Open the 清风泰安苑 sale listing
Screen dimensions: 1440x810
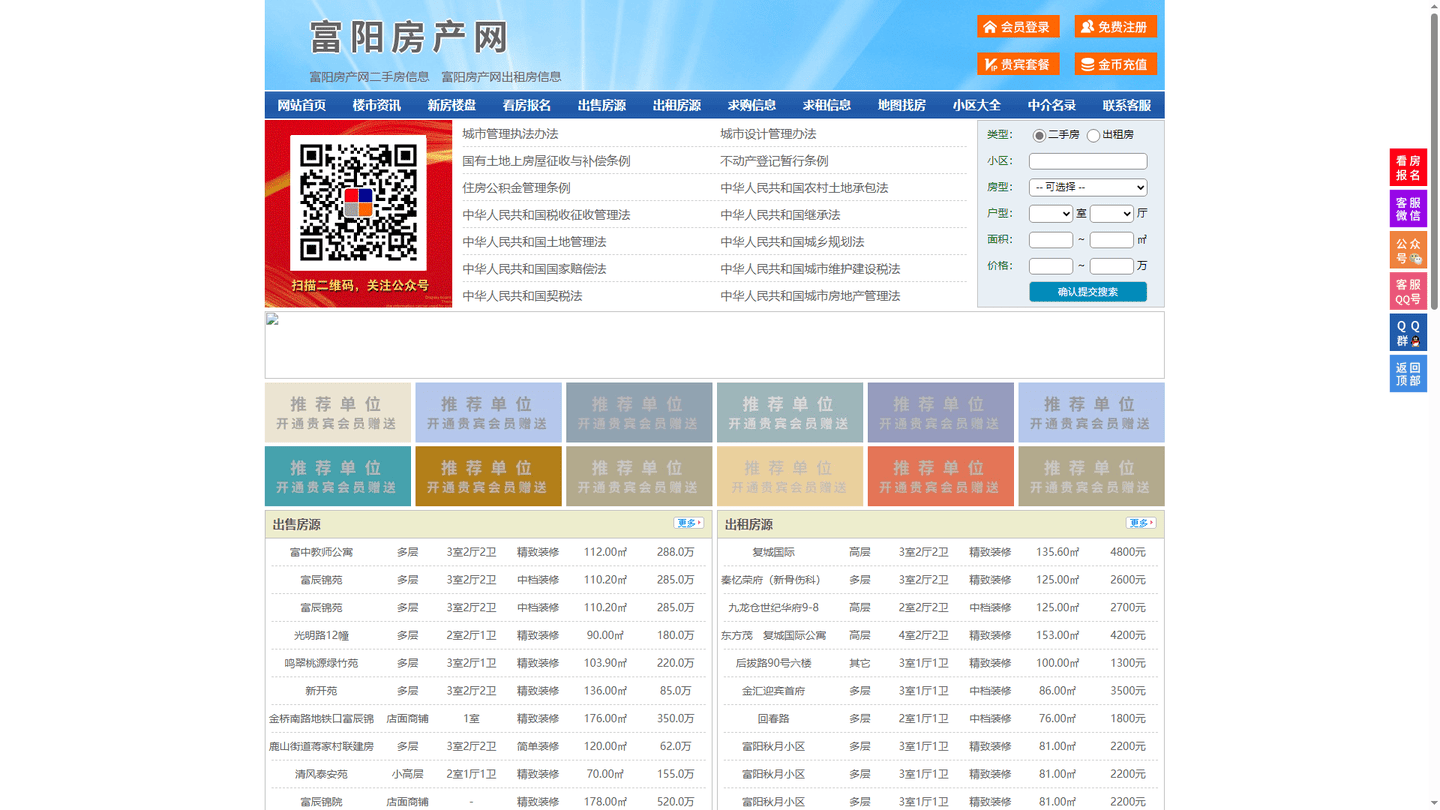pyautogui.click(x=321, y=774)
